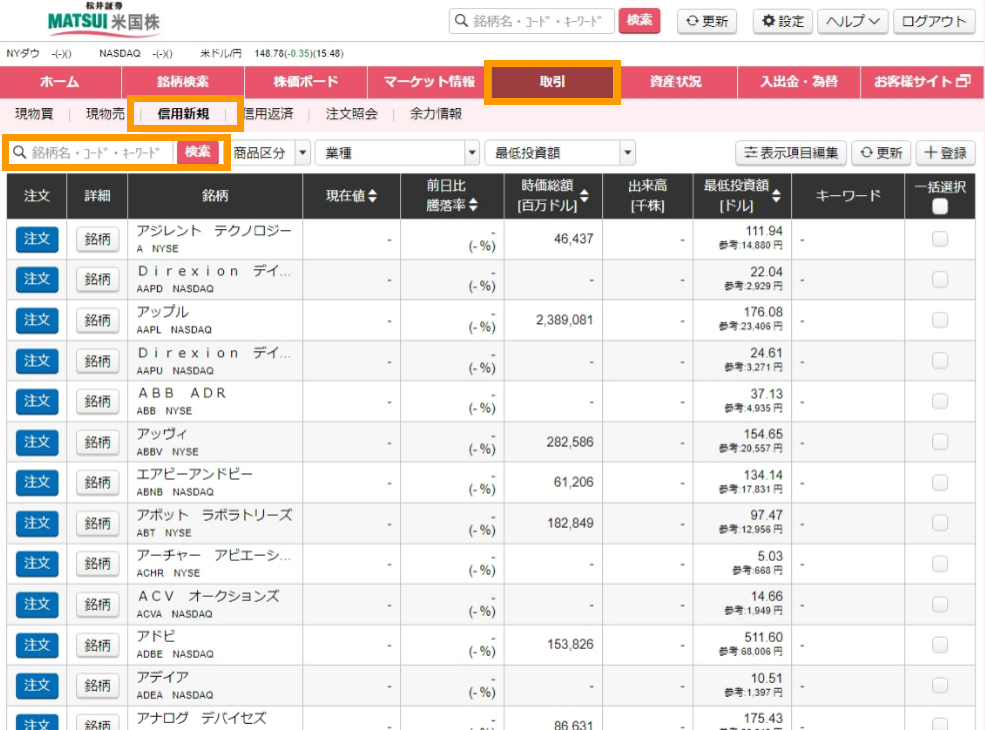Click the sort arrows on 前日比騰落率 column
The image size is (985, 730).
473,205
